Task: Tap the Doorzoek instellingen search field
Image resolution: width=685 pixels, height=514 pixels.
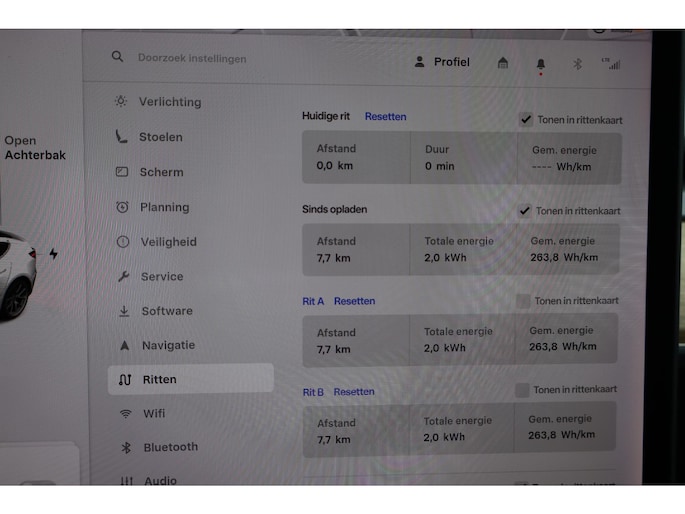Action: tap(192, 59)
